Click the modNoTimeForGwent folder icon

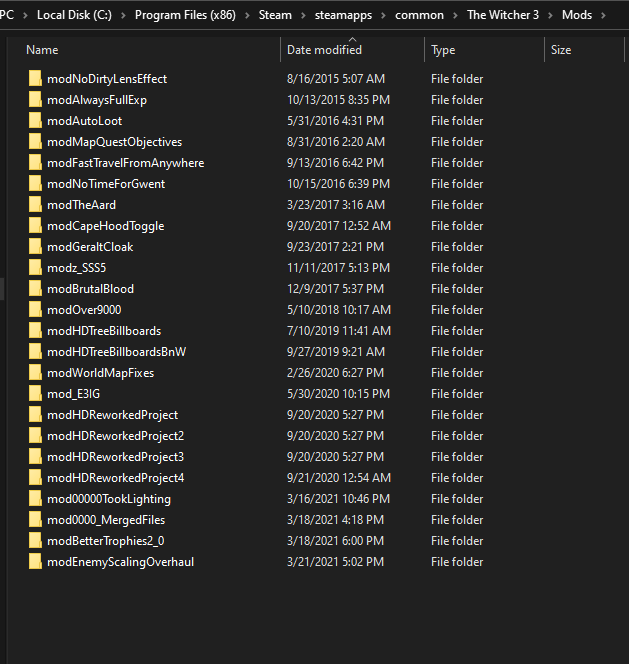pyautogui.click(x=35, y=184)
